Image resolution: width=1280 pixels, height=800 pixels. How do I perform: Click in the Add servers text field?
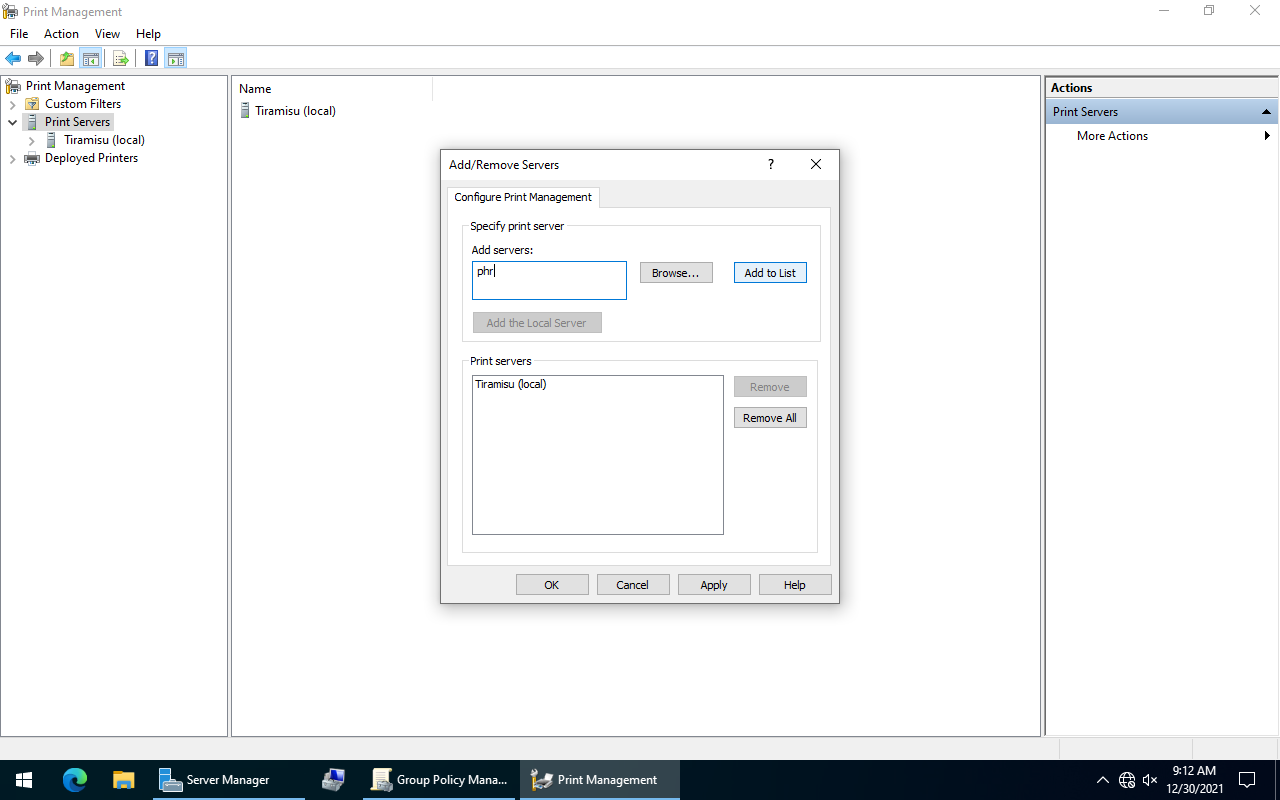pyautogui.click(x=549, y=281)
